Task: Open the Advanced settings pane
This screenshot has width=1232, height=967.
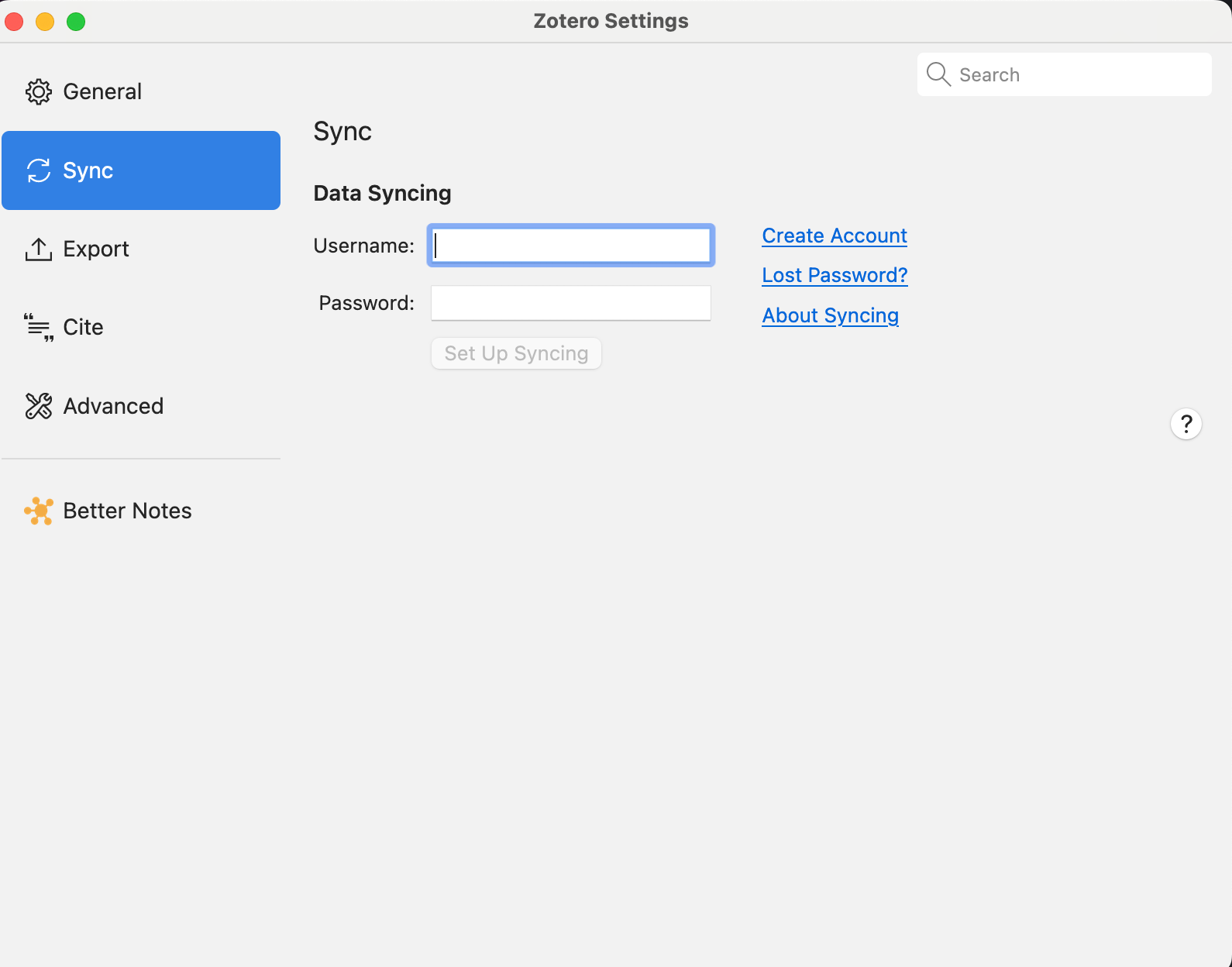Action: [x=140, y=406]
